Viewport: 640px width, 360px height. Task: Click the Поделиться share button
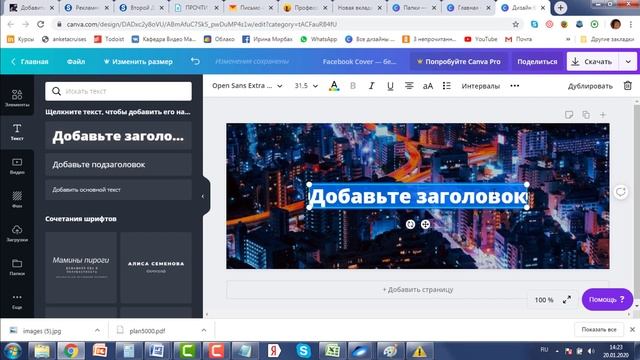(537, 62)
